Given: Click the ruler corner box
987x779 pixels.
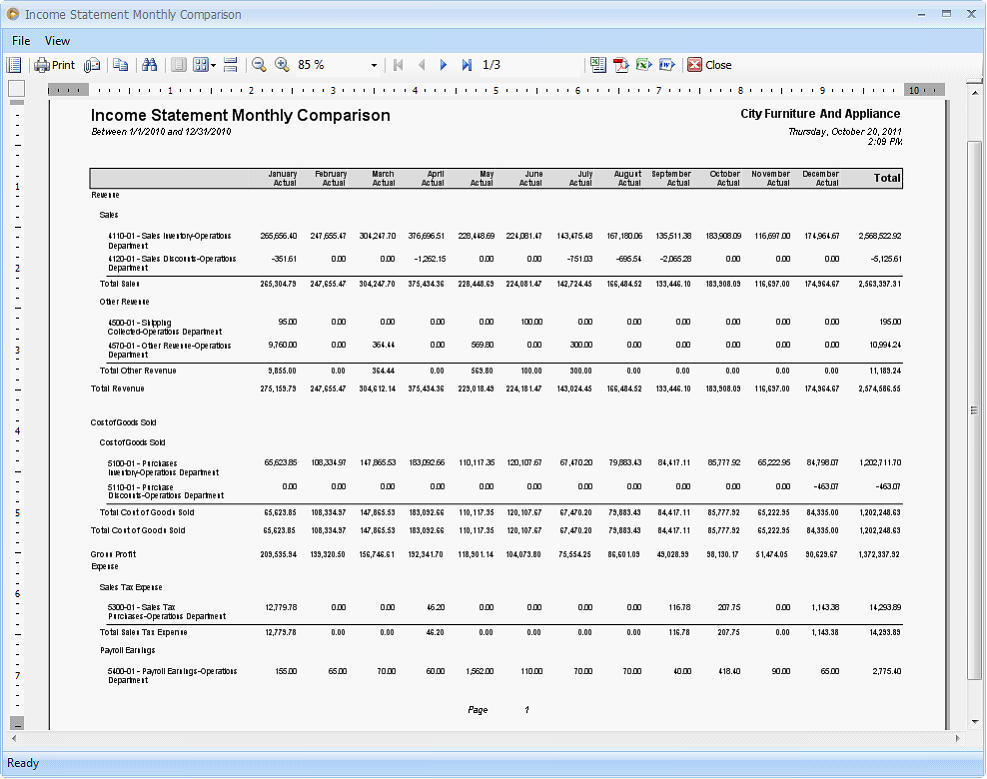Looking at the screenshot, I should click(16, 89).
